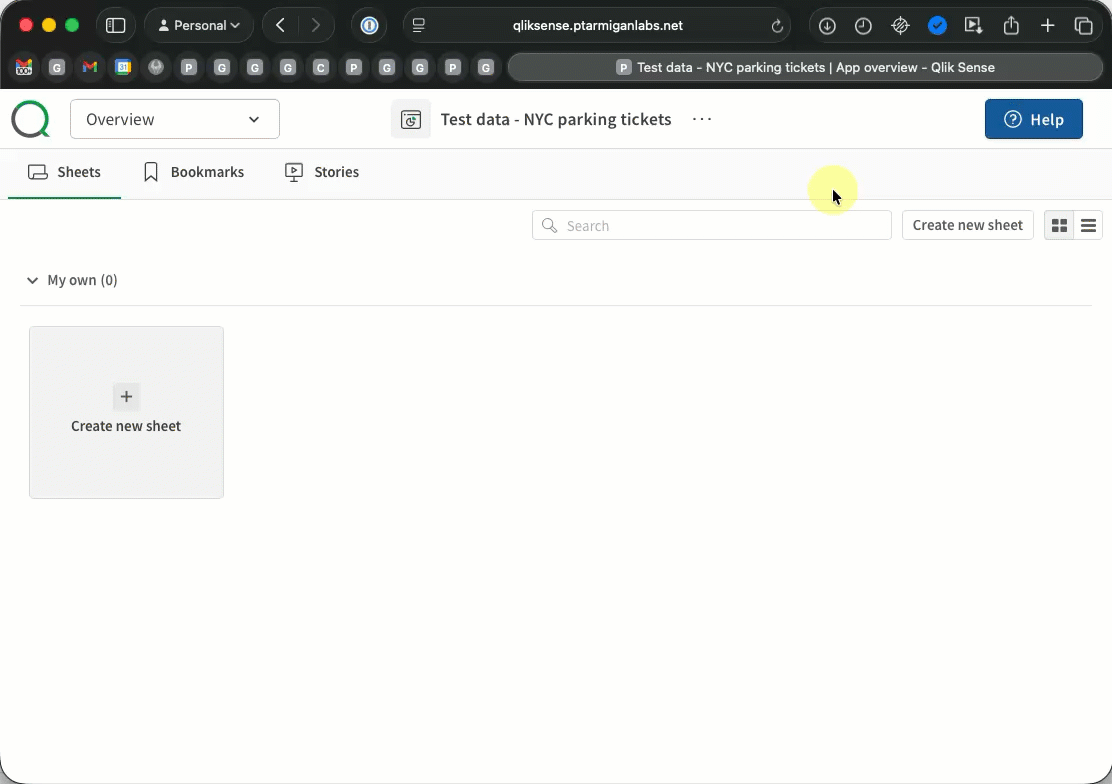Collapse the My own section
Viewport: 1112px width, 784px height.
32,281
